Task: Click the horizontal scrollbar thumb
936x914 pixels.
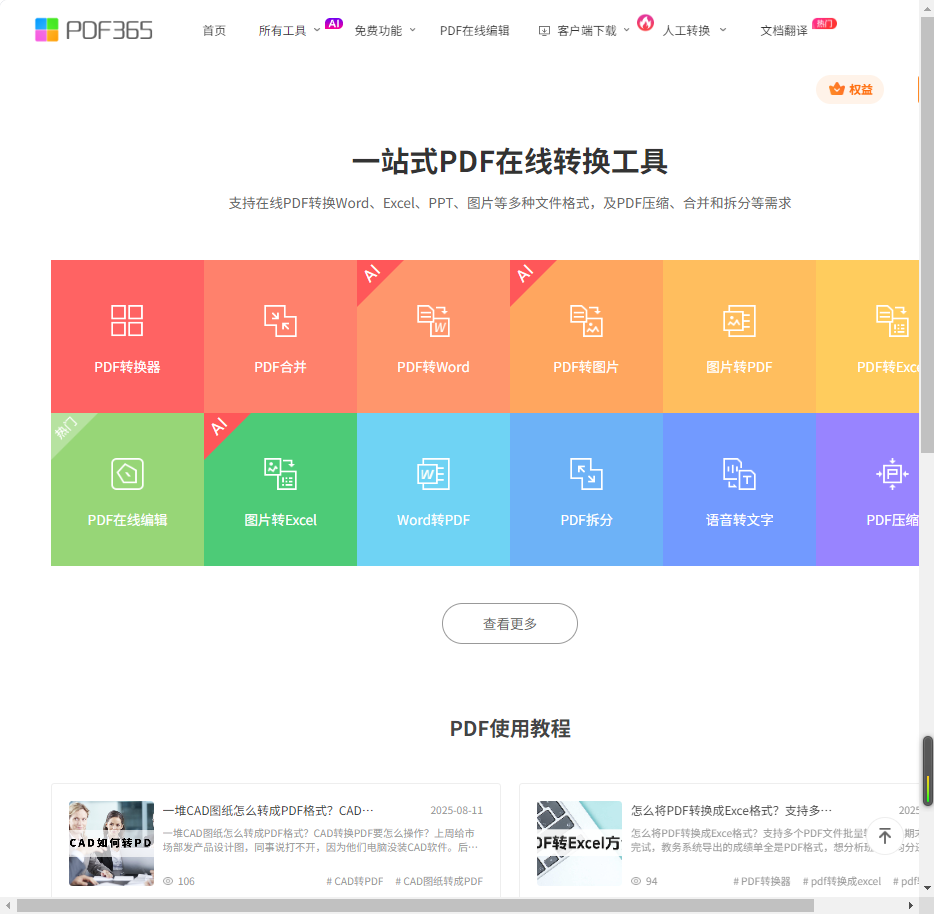Action: 415,906
